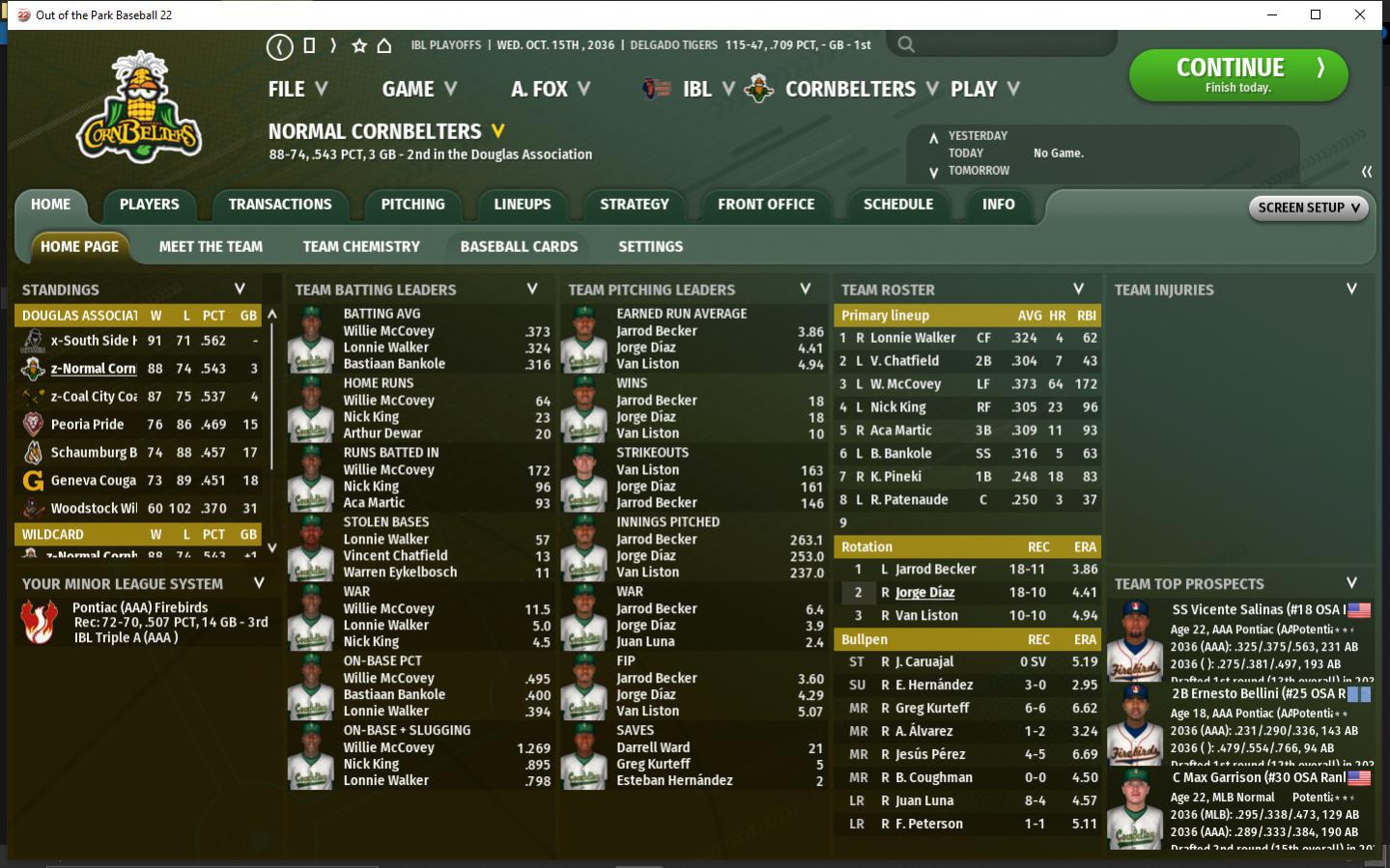Click the forward navigation arrow
The image size is (1390, 868).
pos(333,45)
